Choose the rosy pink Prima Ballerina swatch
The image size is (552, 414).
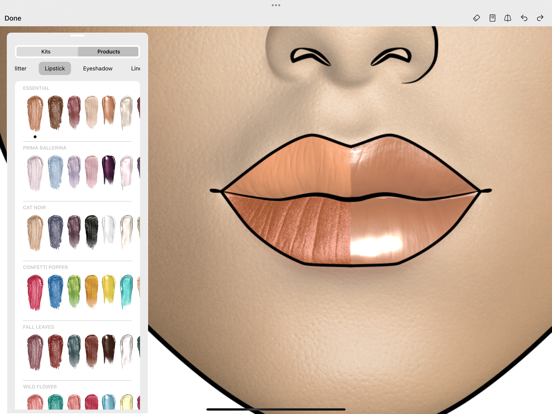click(92, 171)
